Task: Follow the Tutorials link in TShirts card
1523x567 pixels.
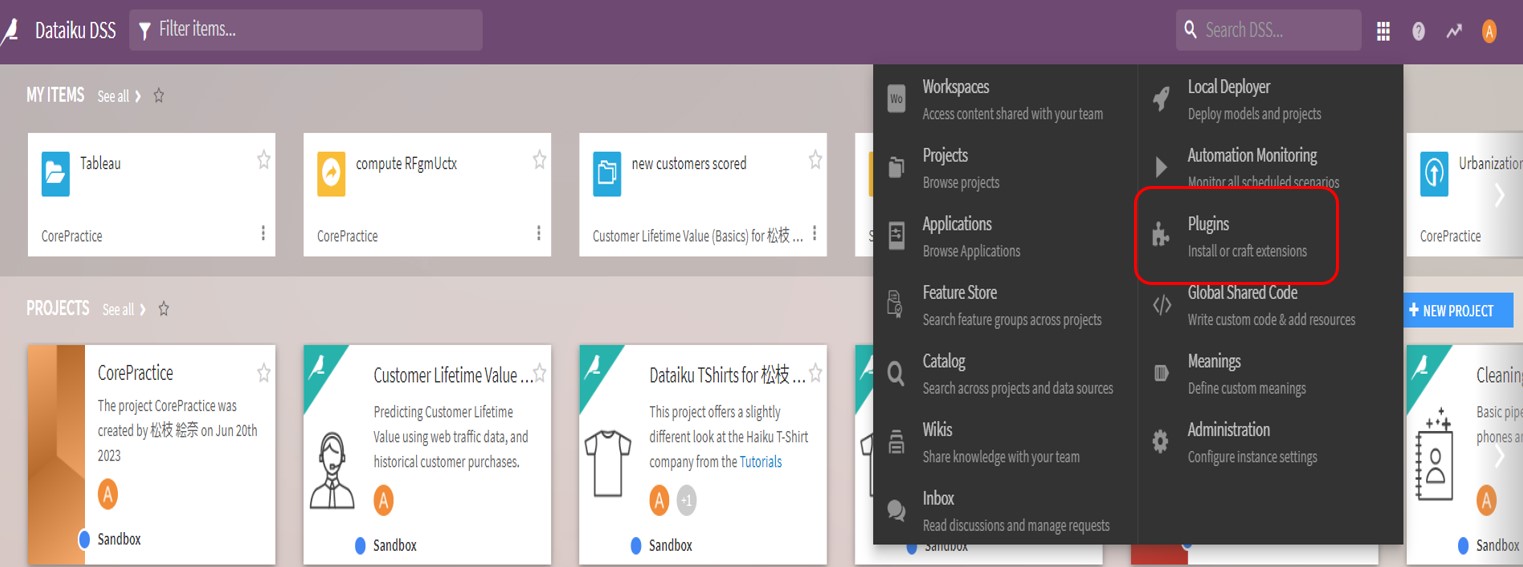Action: 761,462
